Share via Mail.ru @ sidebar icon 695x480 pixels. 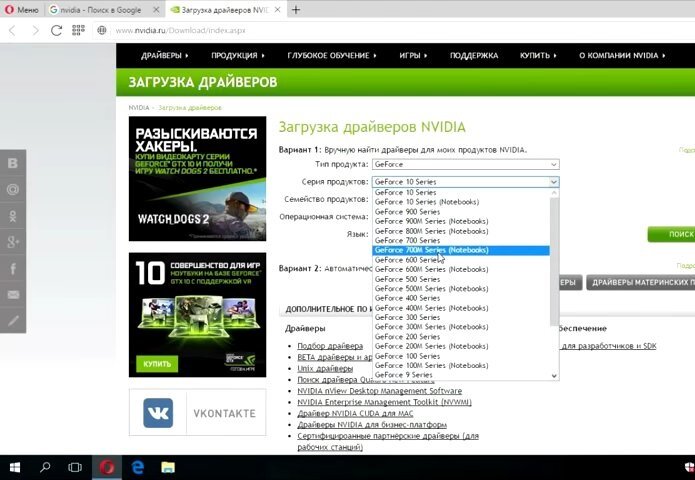click(13, 189)
